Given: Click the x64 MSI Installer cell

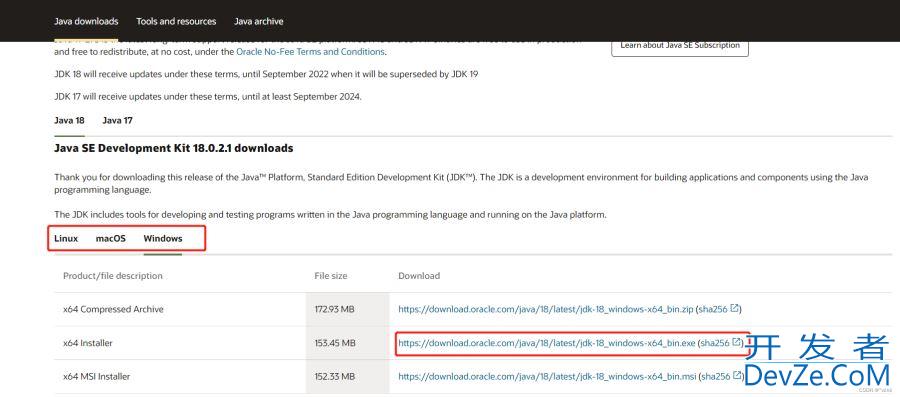Looking at the screenshot, I should click(x=96, y=377).
